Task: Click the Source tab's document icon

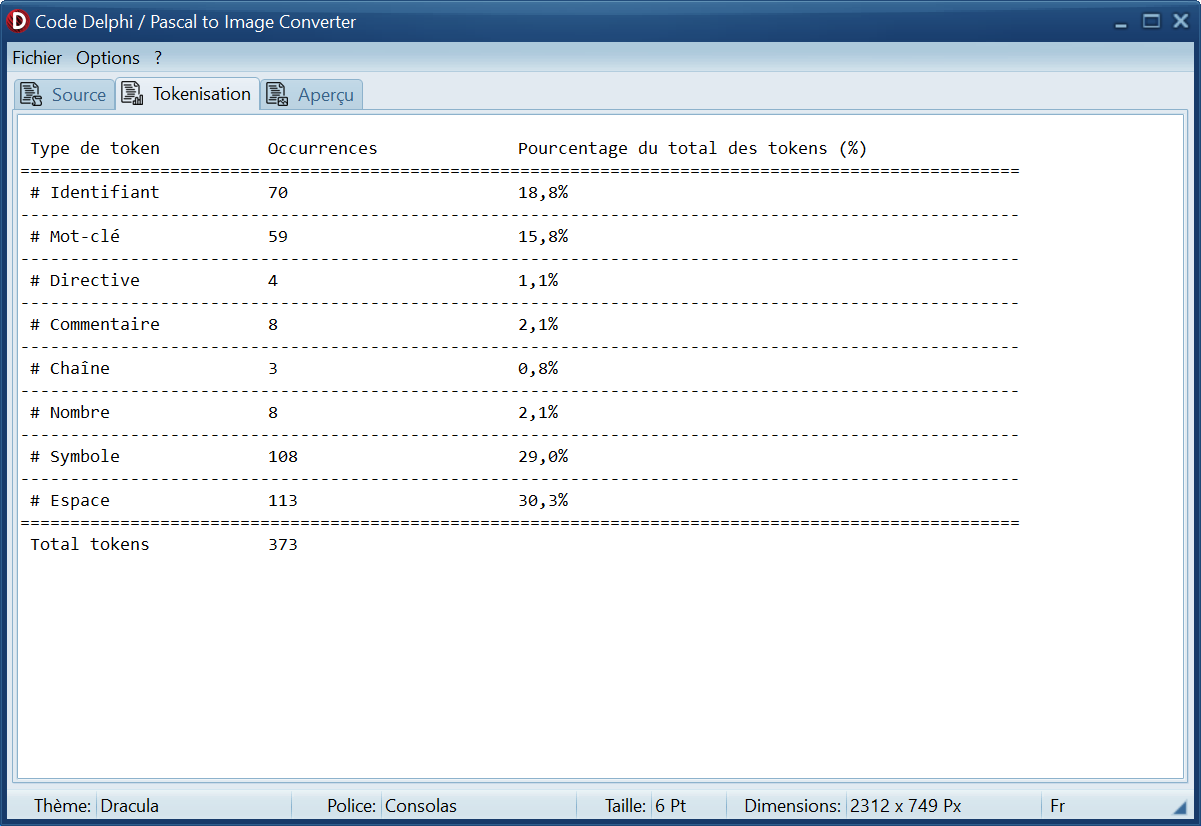Action: (31, 95)
